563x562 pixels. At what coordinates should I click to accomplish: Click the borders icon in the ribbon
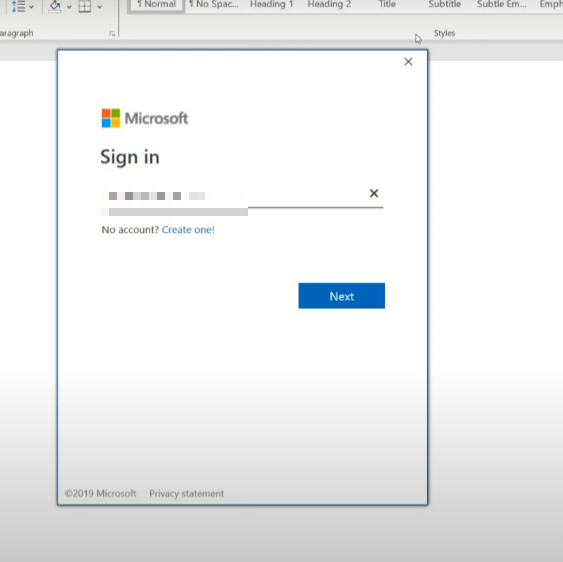pos(85,6)
